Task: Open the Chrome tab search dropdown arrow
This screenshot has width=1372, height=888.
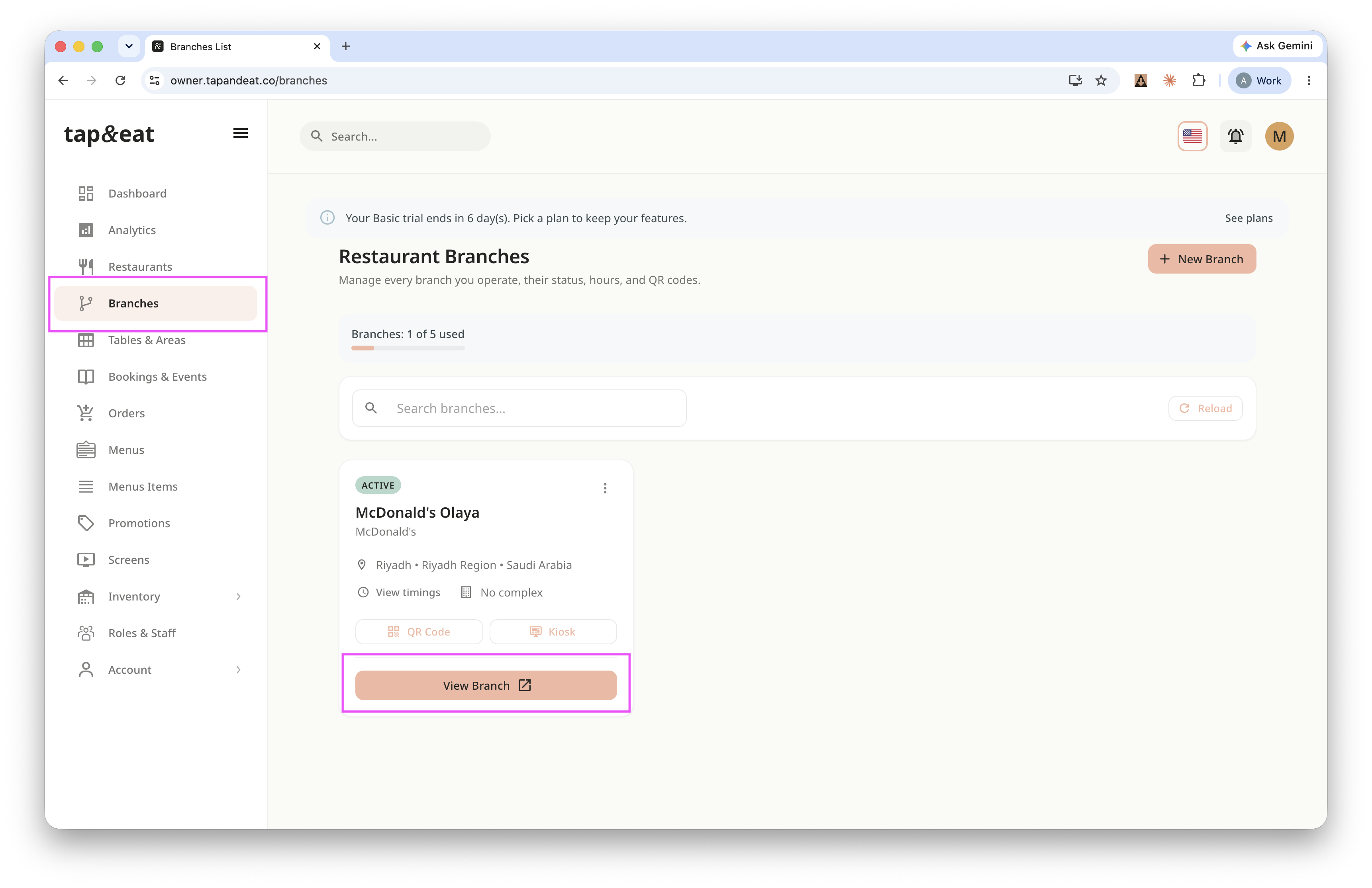Action: pyautogui.click(x=129, y=46)
